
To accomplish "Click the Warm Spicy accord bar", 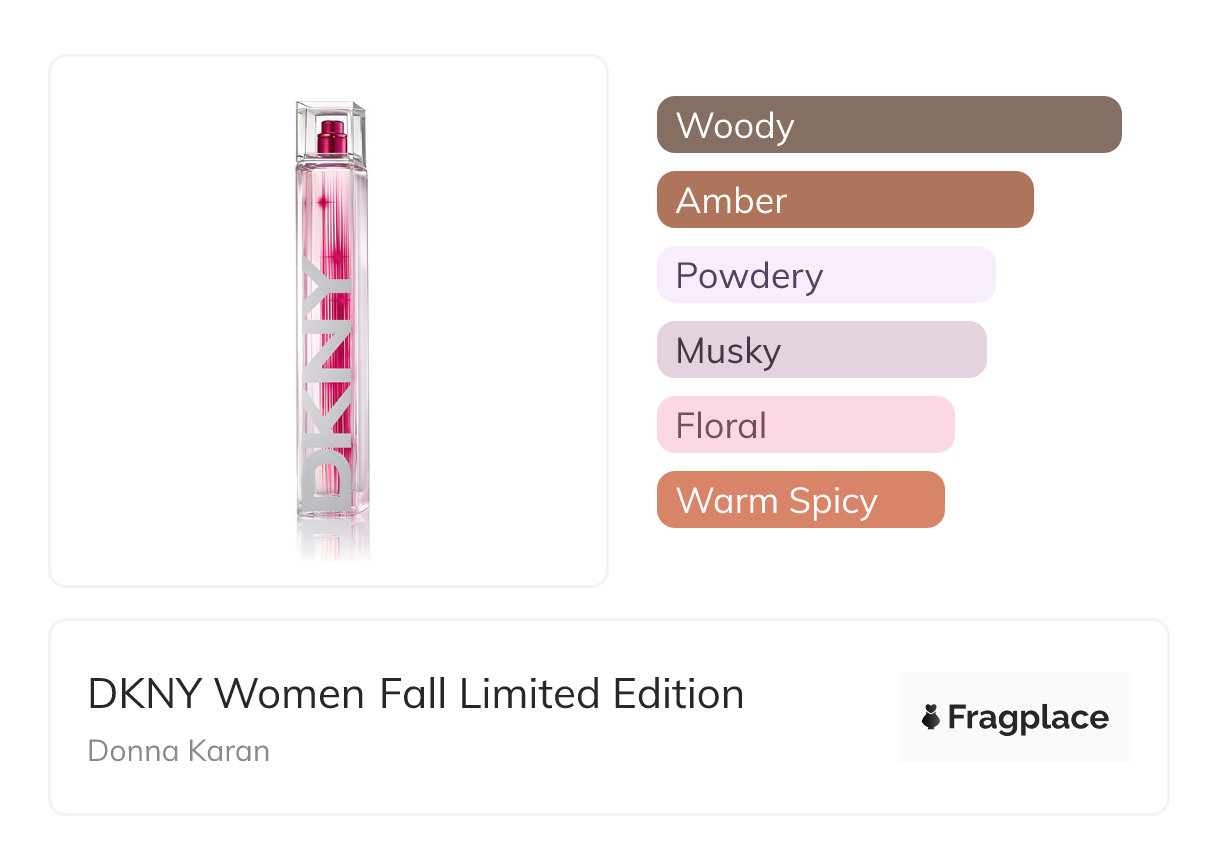I will click(x=800, y=500).
